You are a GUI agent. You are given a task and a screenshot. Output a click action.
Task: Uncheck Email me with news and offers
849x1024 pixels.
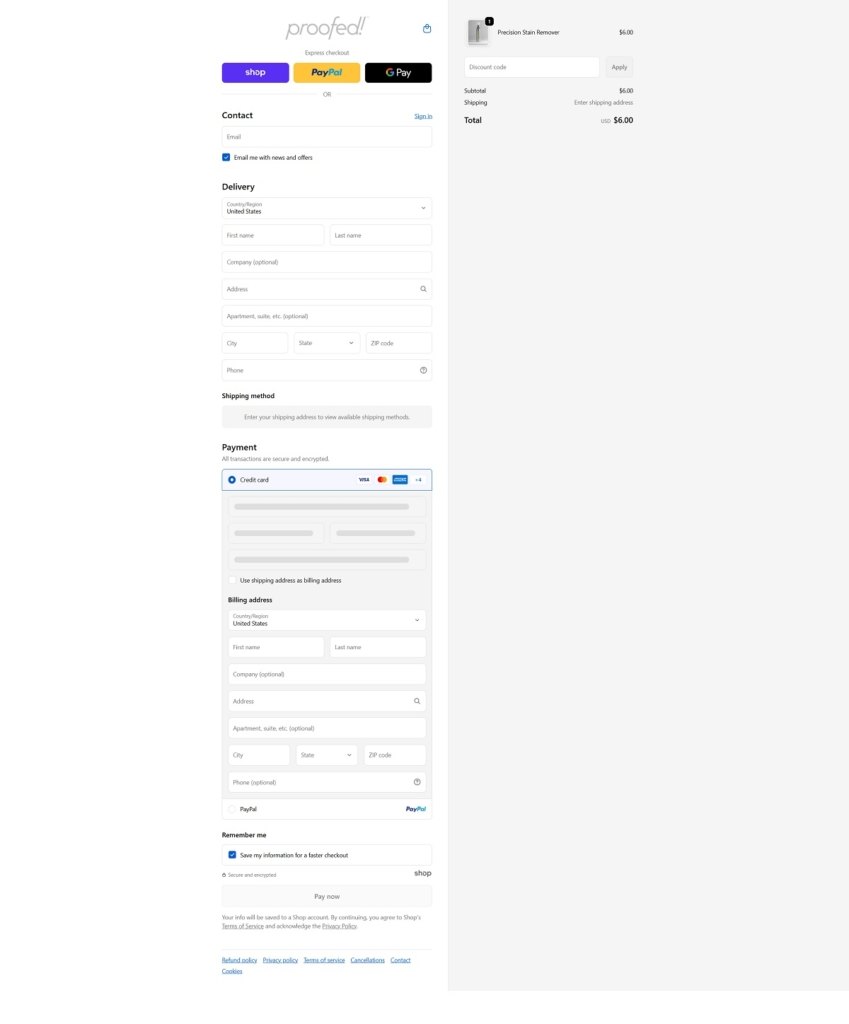(x=226, y=157)
